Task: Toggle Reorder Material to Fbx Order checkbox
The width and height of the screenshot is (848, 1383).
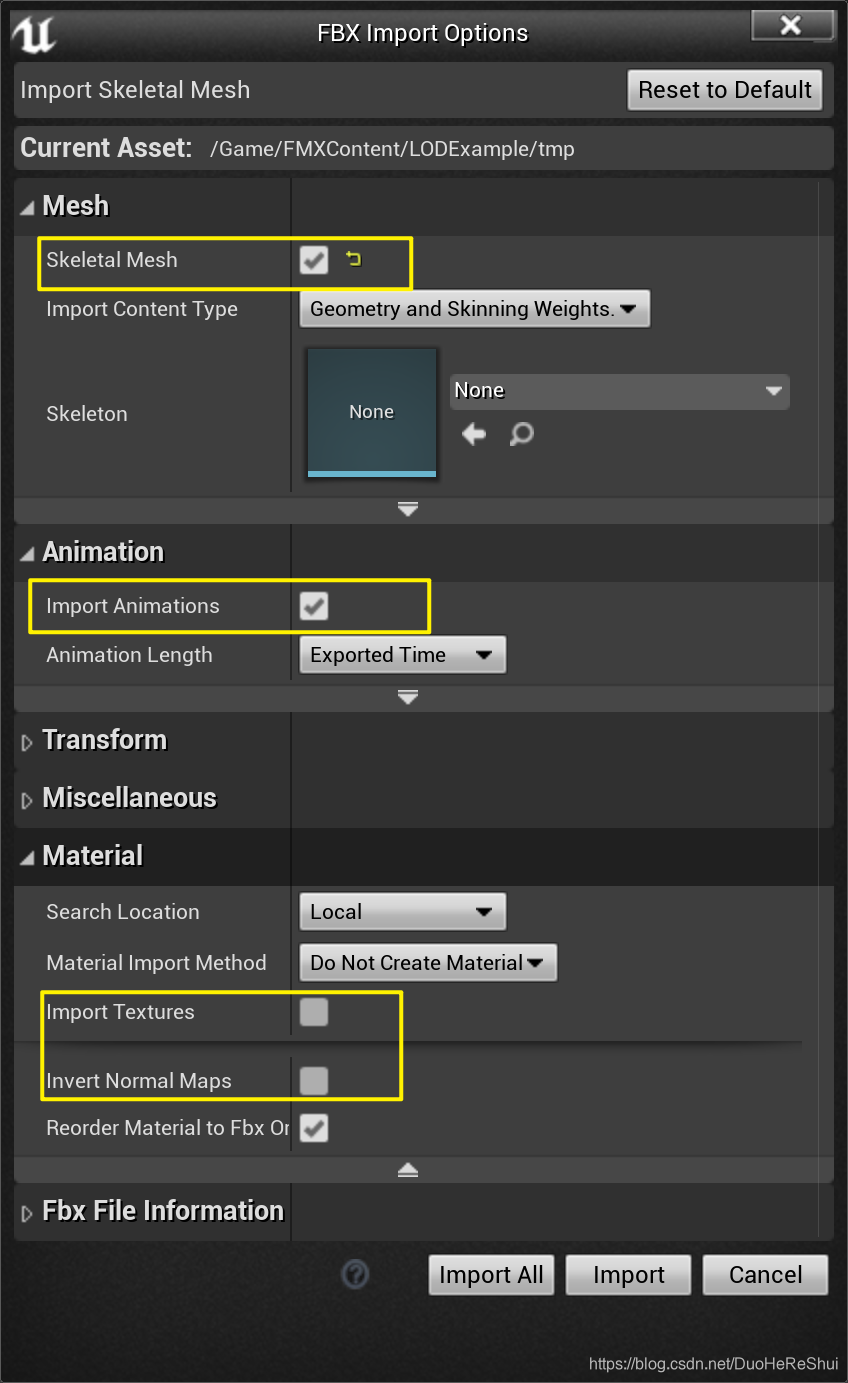Action: (314, 1128)
